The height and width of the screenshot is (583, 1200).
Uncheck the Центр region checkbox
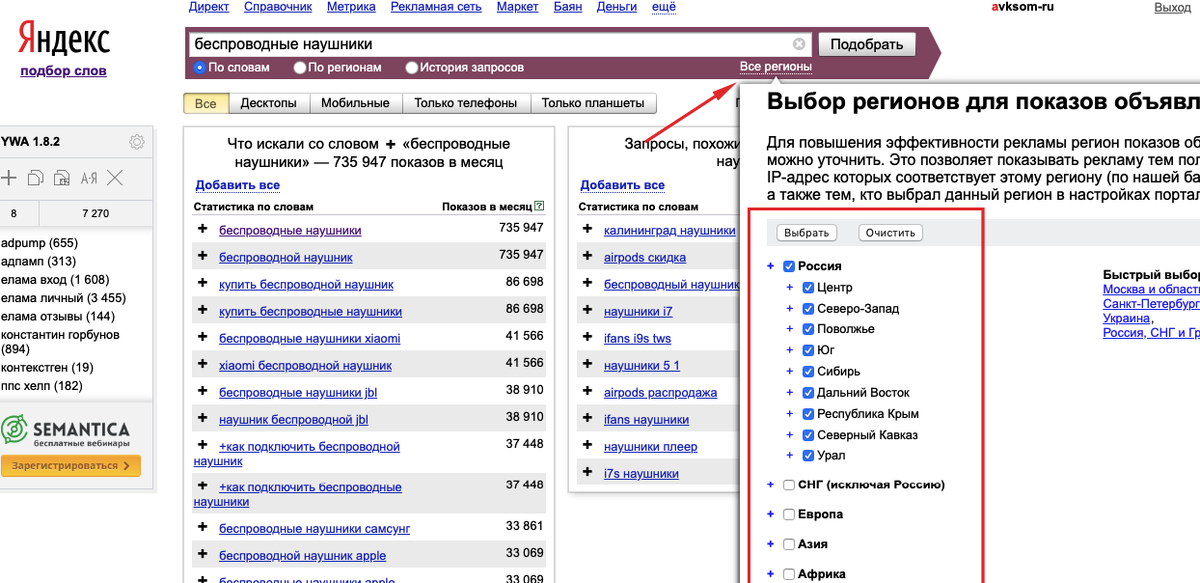click(x=808, y=287)
